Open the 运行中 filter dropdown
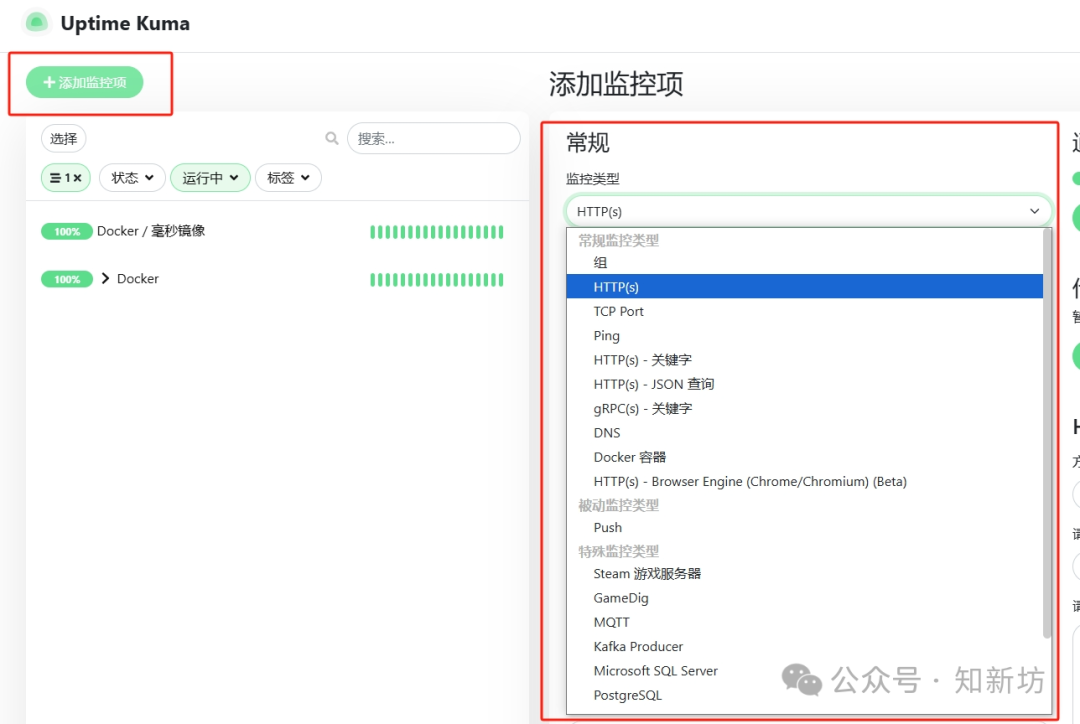Screen dimensions: 1080x724 (210, 178)
